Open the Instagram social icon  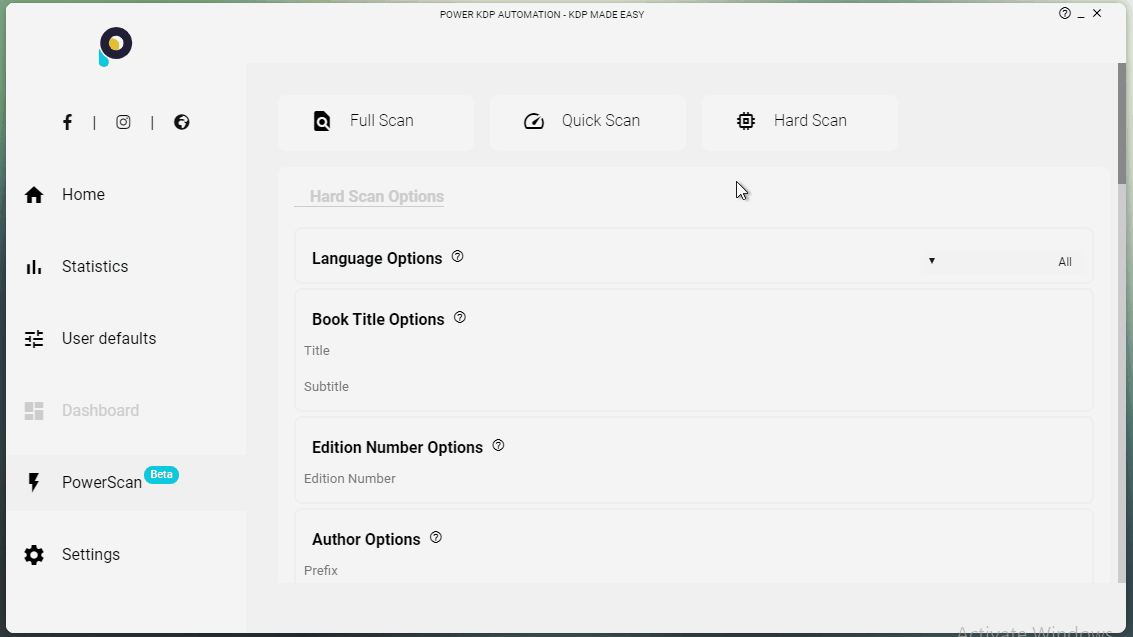click(x=124, y=122)
